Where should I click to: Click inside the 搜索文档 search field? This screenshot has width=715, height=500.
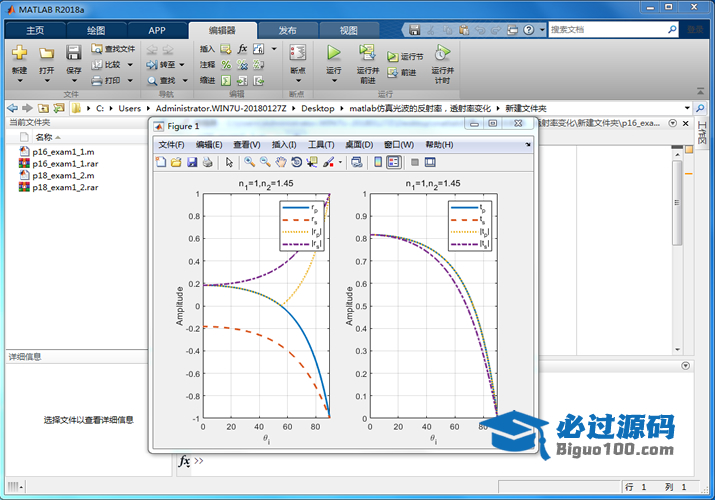pos(608,30)
